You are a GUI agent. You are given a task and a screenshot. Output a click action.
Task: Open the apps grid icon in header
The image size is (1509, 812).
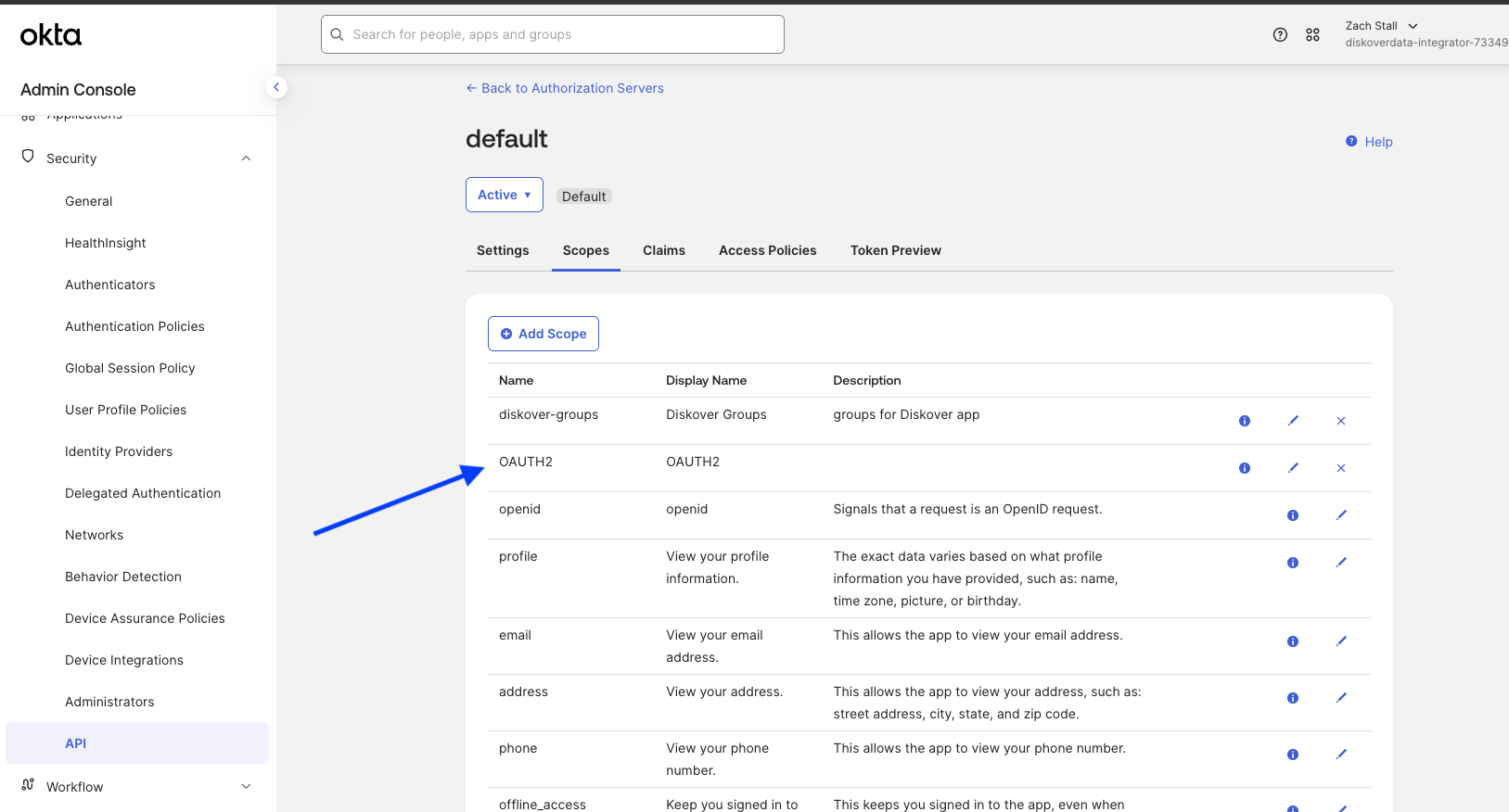(1312, 35)
